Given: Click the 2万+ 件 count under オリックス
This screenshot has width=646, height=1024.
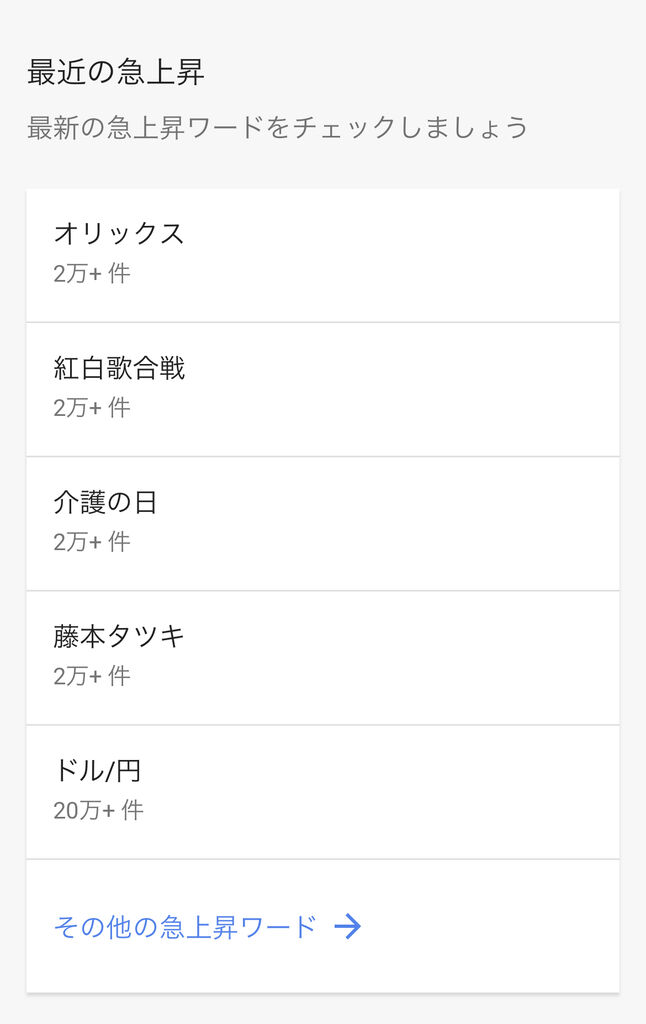Looking at the screenshot, I should [92, 274].
